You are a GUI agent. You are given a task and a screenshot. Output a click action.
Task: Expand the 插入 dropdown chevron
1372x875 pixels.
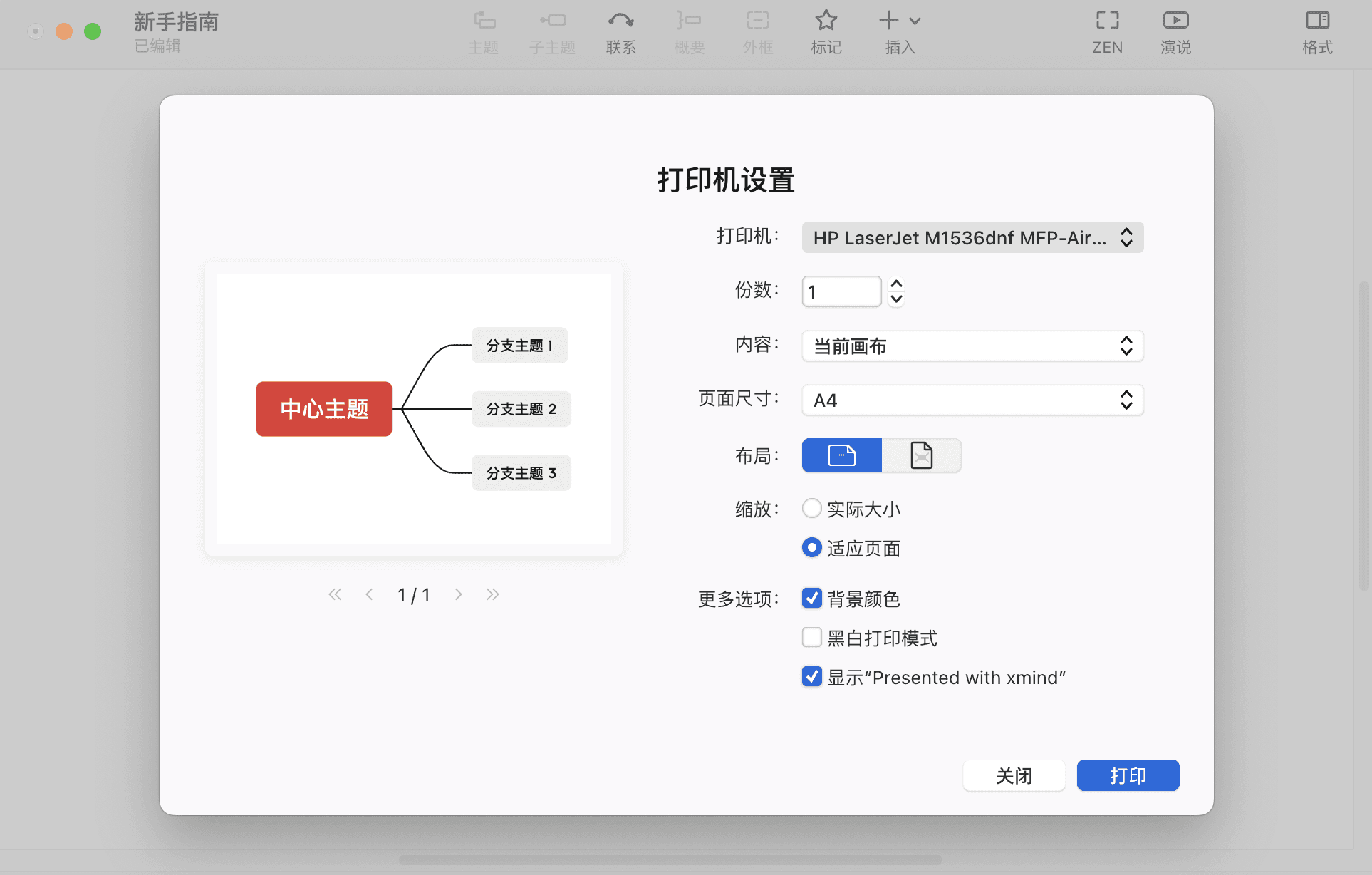tap(915, 21)
